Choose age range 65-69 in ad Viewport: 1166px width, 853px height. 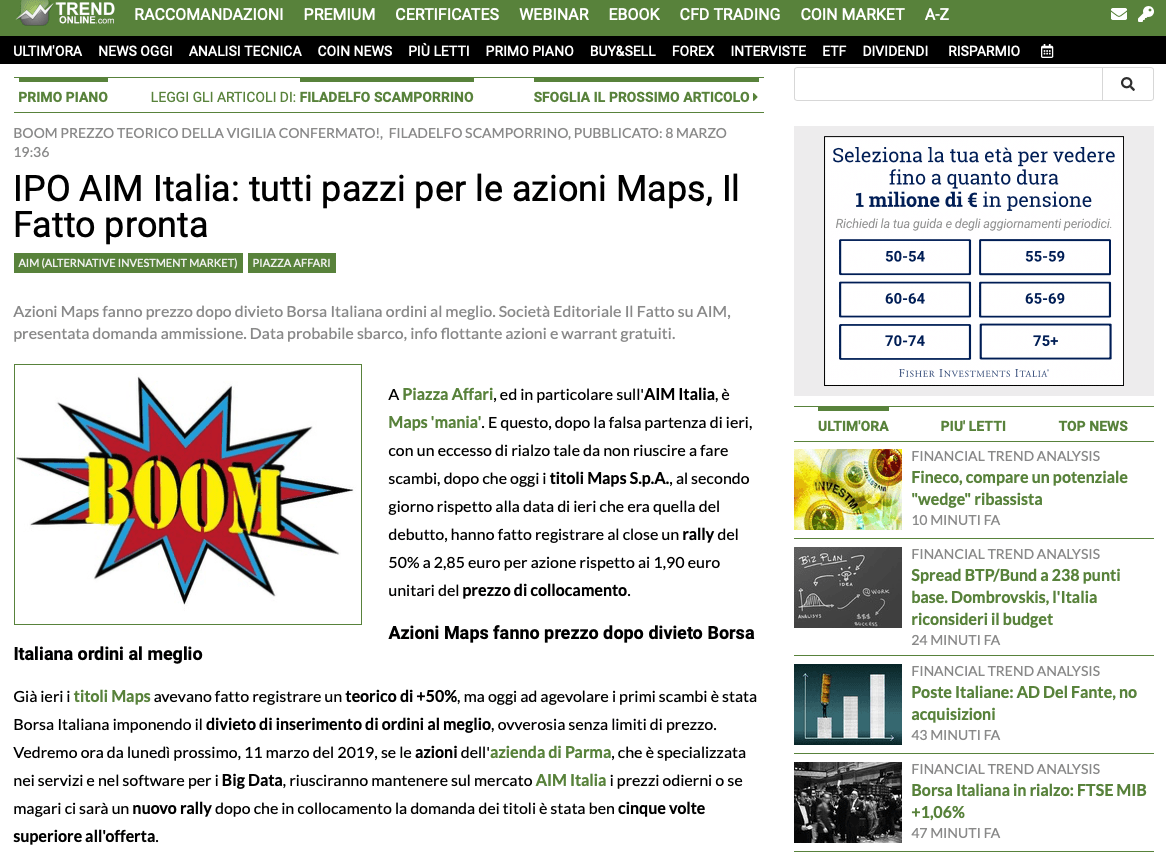pyautogui.click(x=1045, y=299)
